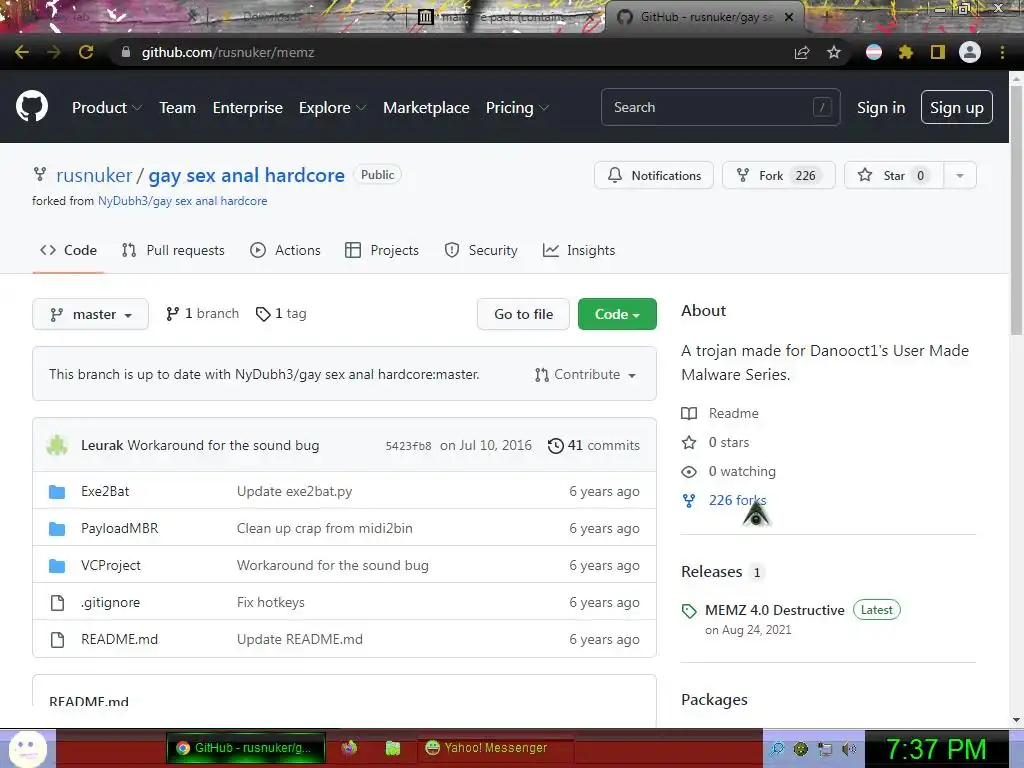Screen dimensions: 1024x768
Task: Click the Releases heading link
Action: click(712, 571)
